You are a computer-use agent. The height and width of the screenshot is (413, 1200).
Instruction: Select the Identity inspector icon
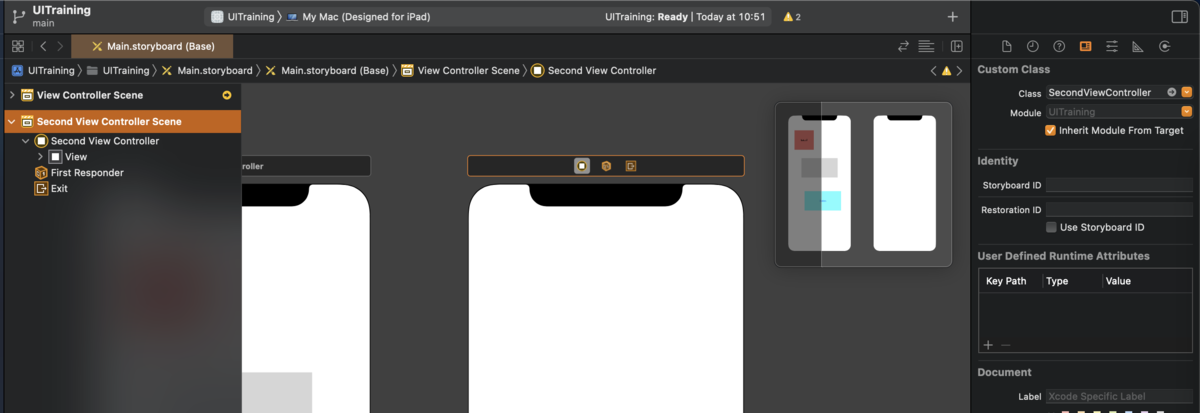[x=1085, y=46]
